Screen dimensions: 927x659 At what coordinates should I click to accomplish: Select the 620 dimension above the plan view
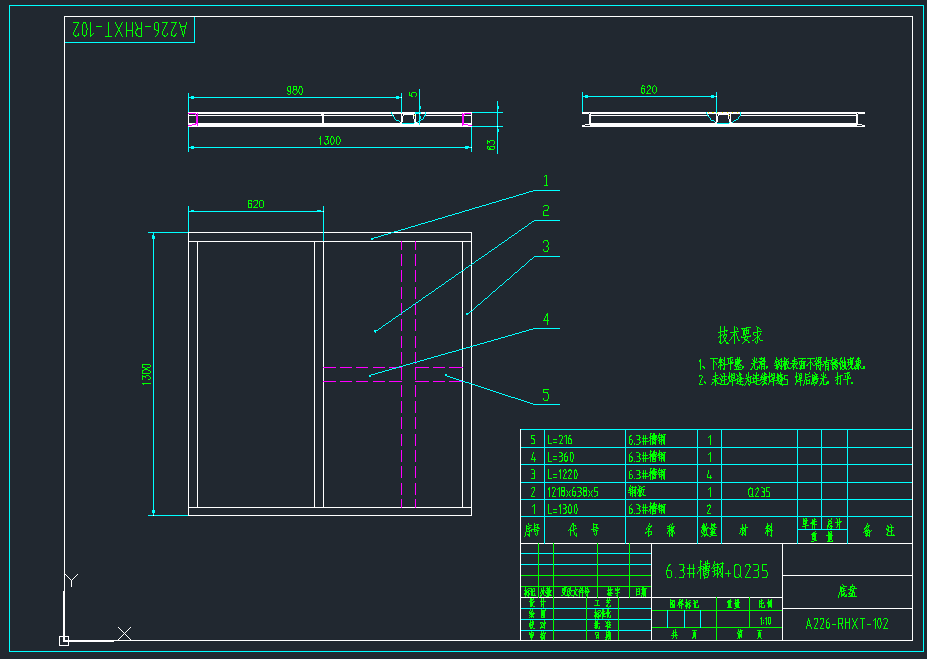tap(255, 204)
